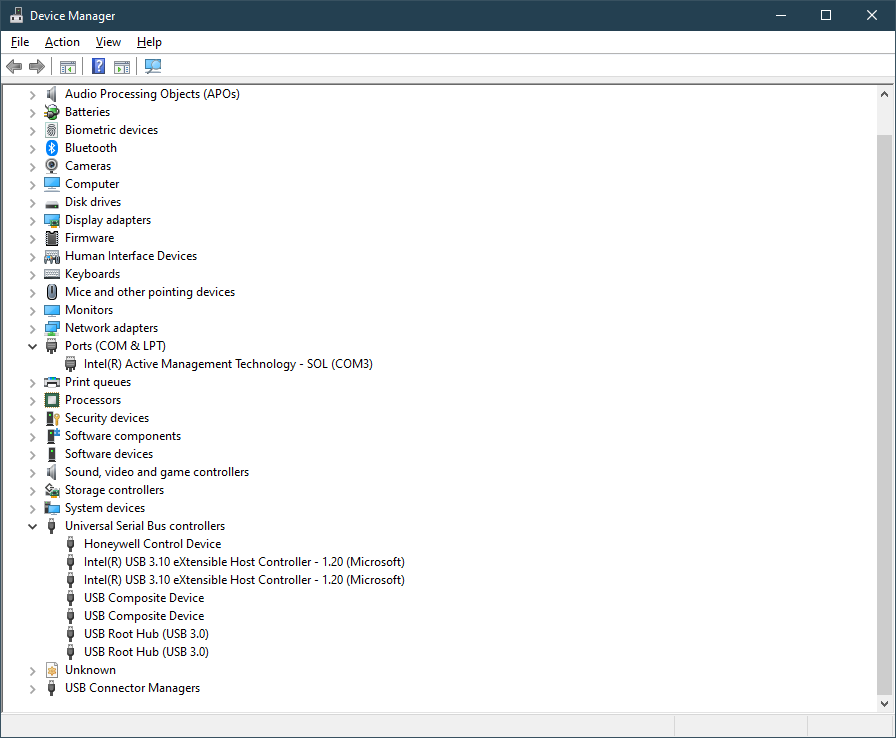This screenshot has height=738, width=896.
Task: Click the scrollbar down arrow
Action: click(x=884, y=703)
